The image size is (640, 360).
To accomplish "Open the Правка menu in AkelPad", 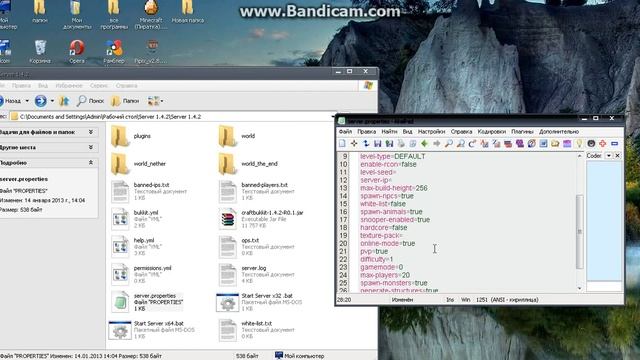I will (x=367, y=131).
